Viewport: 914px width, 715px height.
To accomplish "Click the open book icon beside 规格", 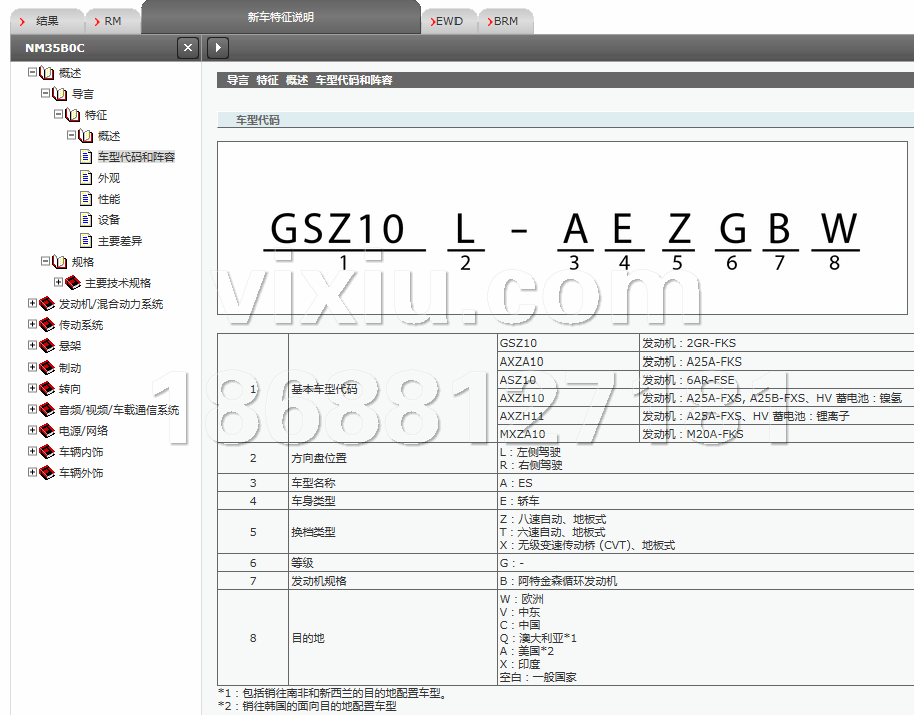I will click(x=60, y=262).
